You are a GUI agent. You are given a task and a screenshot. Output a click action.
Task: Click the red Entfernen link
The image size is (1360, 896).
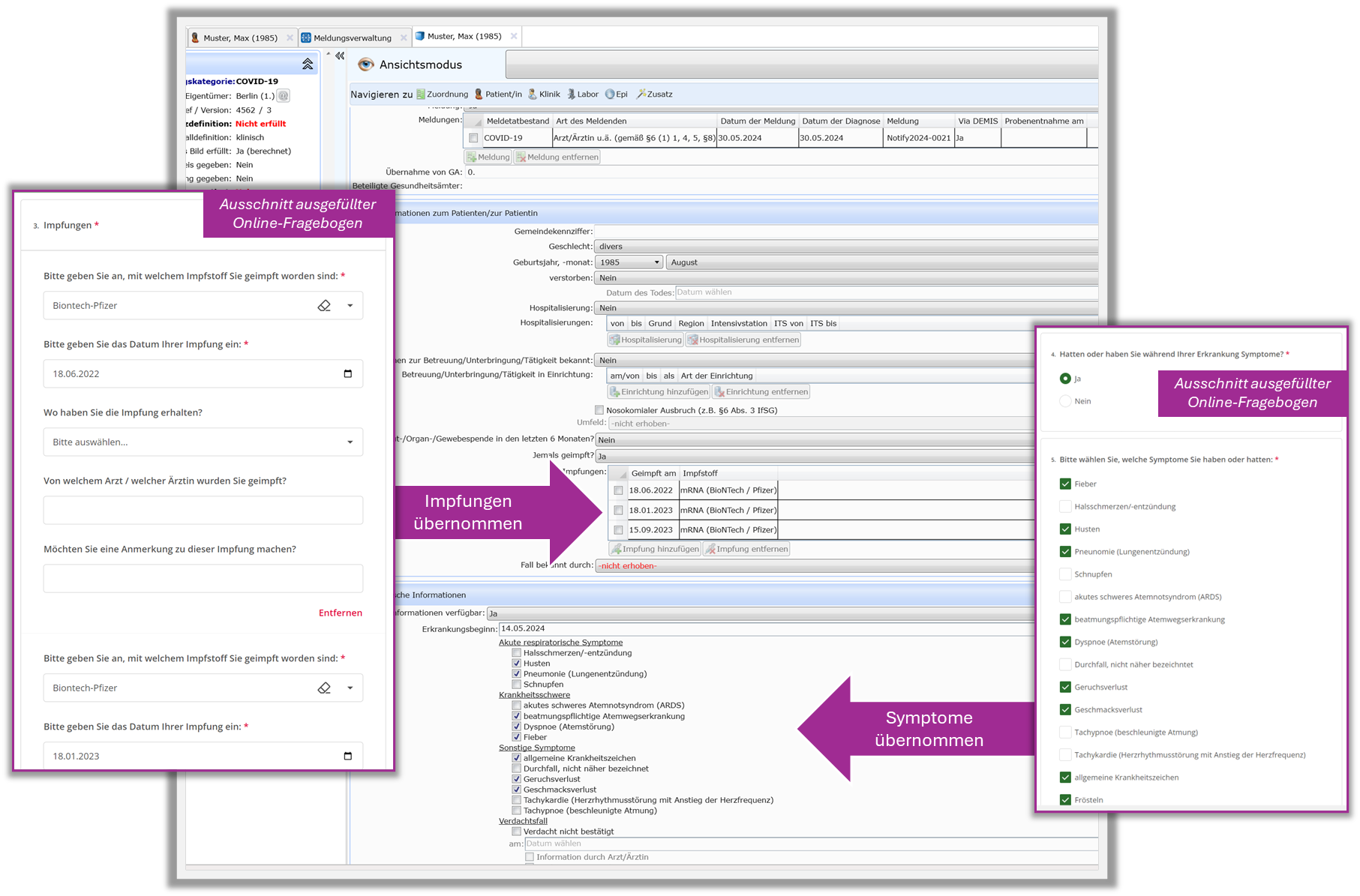(x=340, y=613)
